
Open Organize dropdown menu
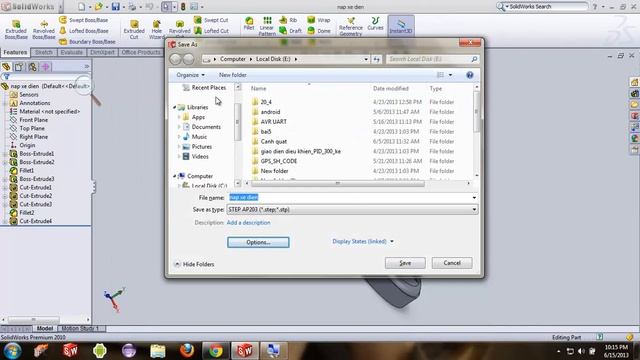click(191, 75)
